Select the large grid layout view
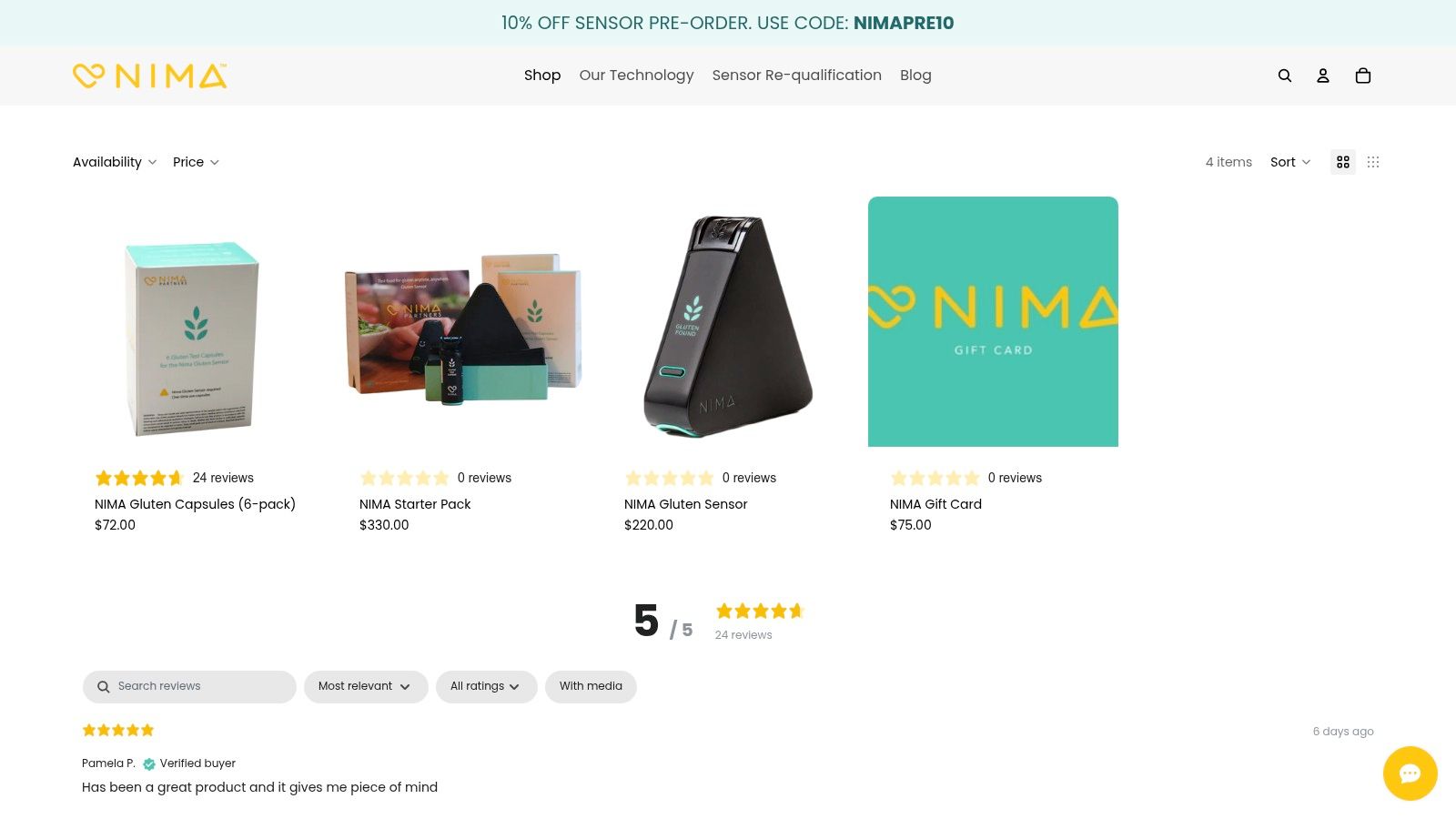This screenshot has width=1456, height=819. [1343, 161]
